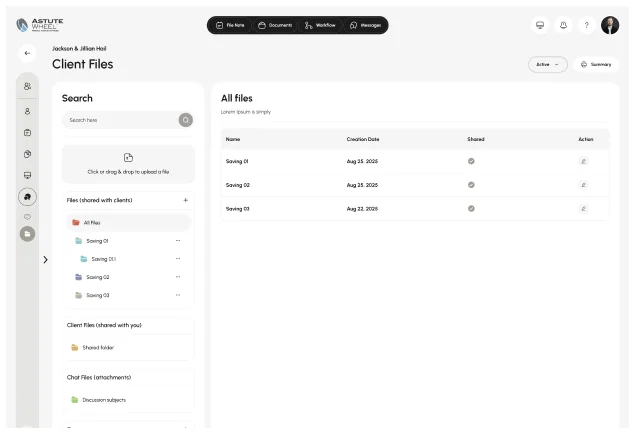Open the Saving 03 file in table
Viewport: 635px width, 434px height.
(238, 209)
